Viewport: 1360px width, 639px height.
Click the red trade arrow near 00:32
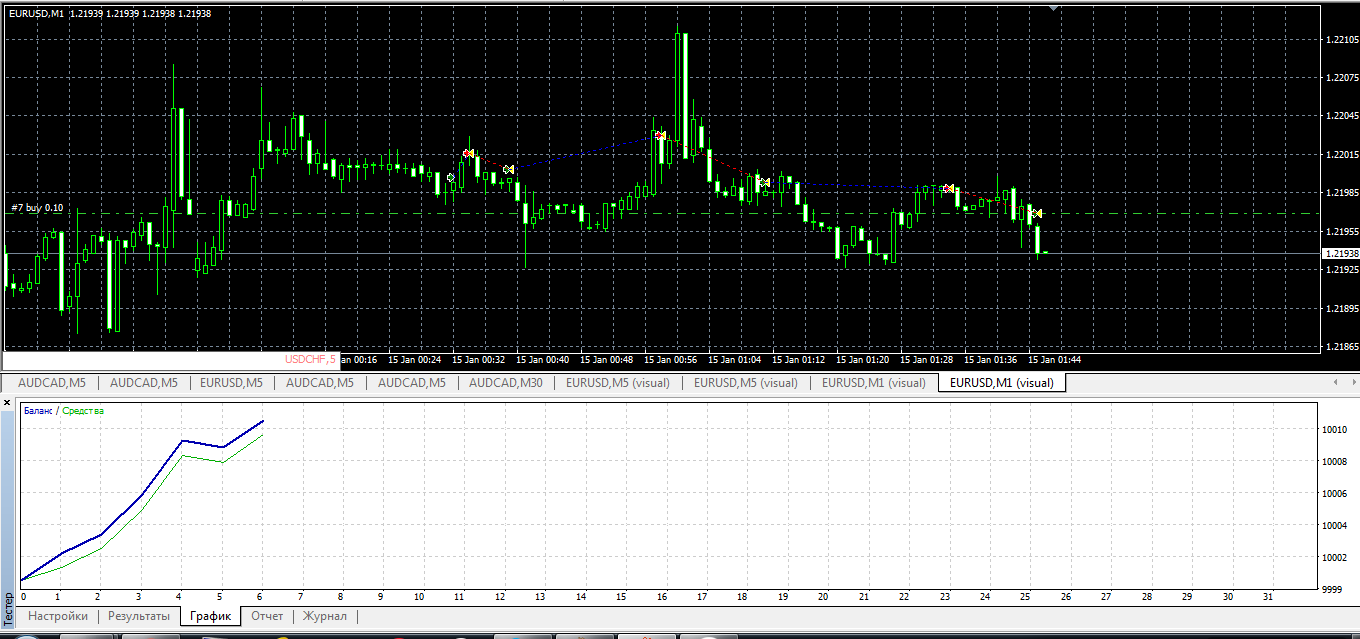[x=468, y=153]
